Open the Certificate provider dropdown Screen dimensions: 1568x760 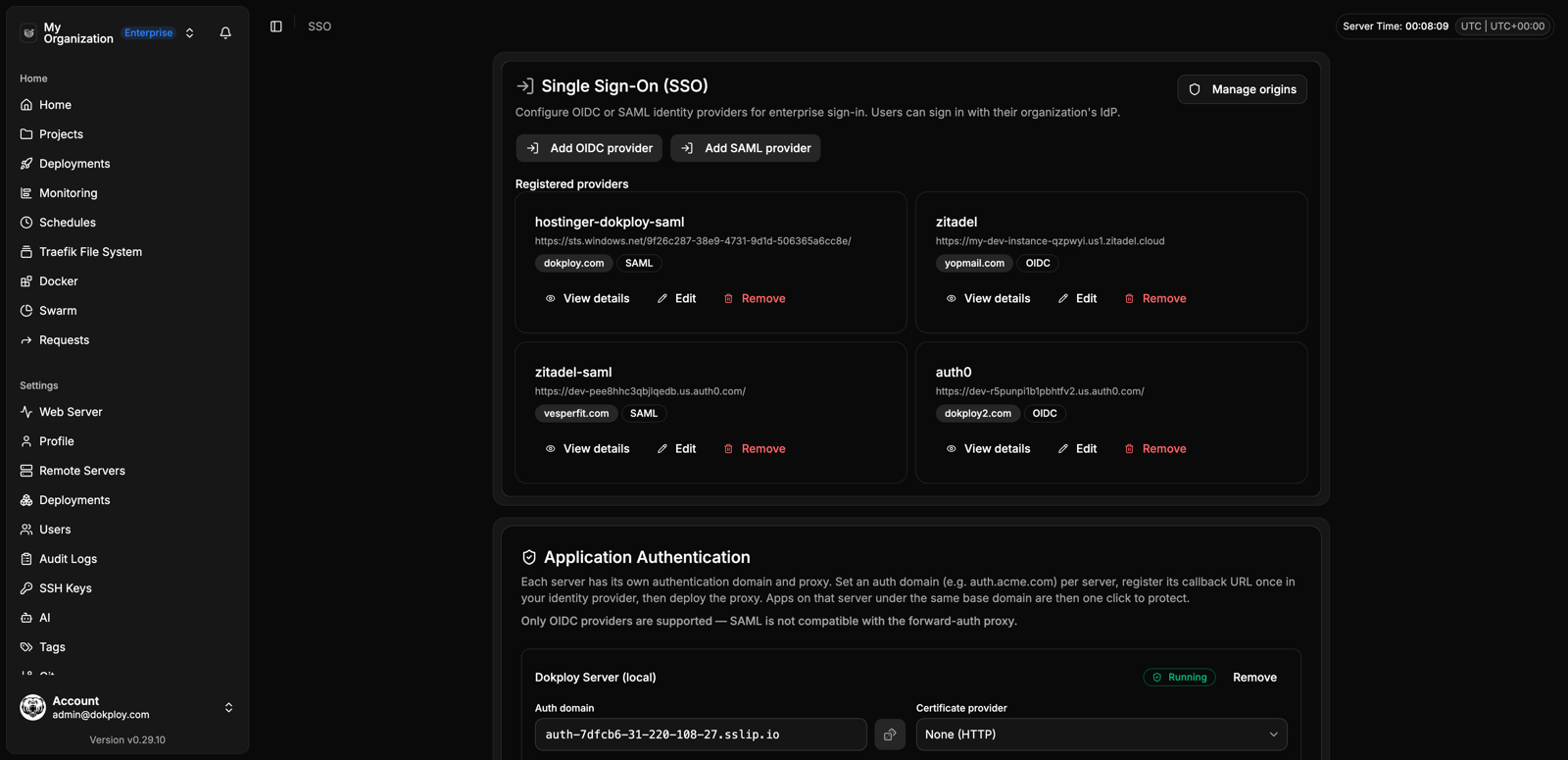pos(1102,735)
